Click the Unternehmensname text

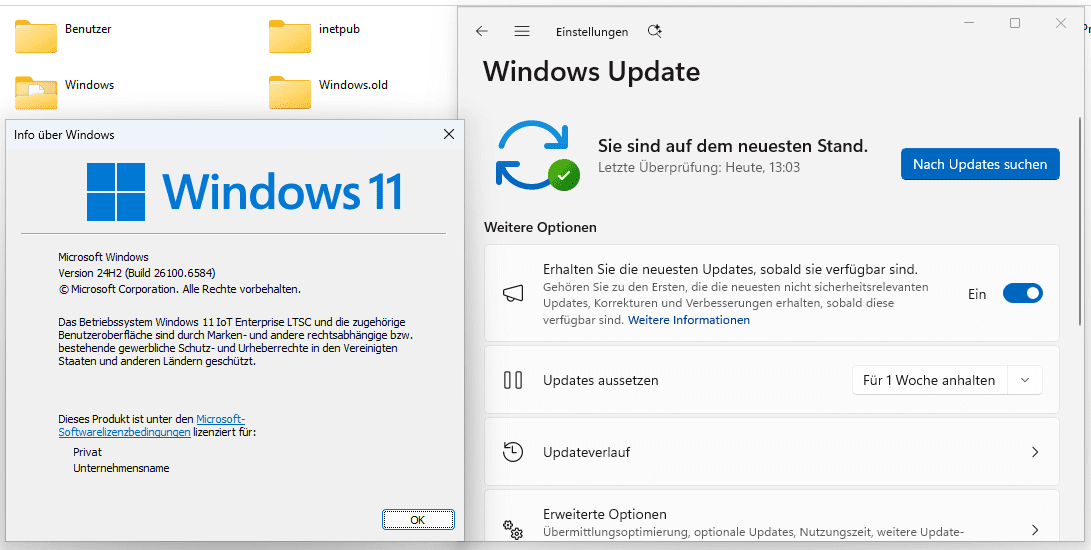(121, 468)
